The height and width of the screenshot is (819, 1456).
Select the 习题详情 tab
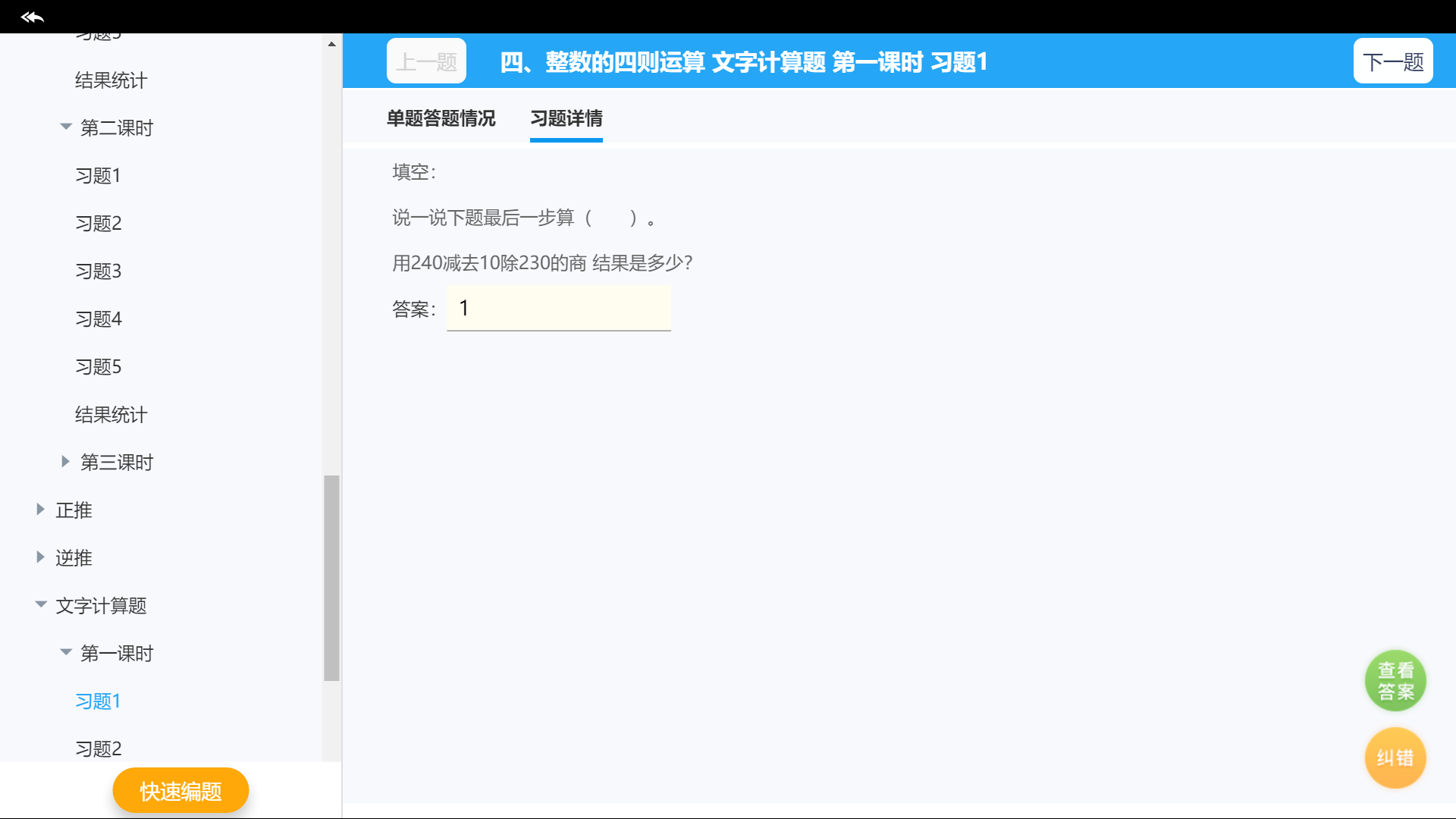(566, 118)
